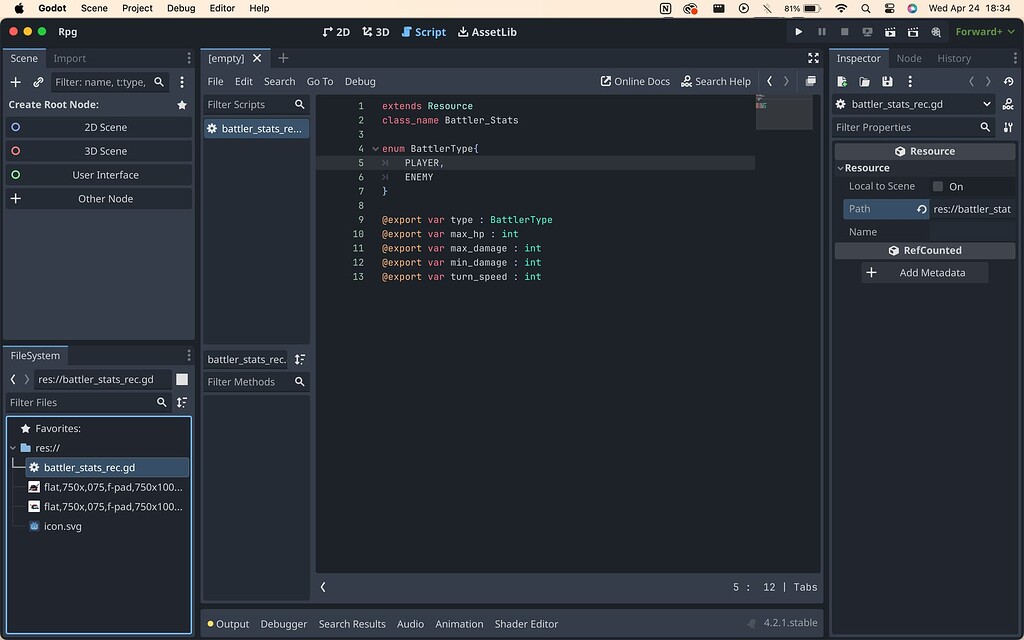
Task: Collapse the Resource section in the Inspector
Action: click(841, 168)
